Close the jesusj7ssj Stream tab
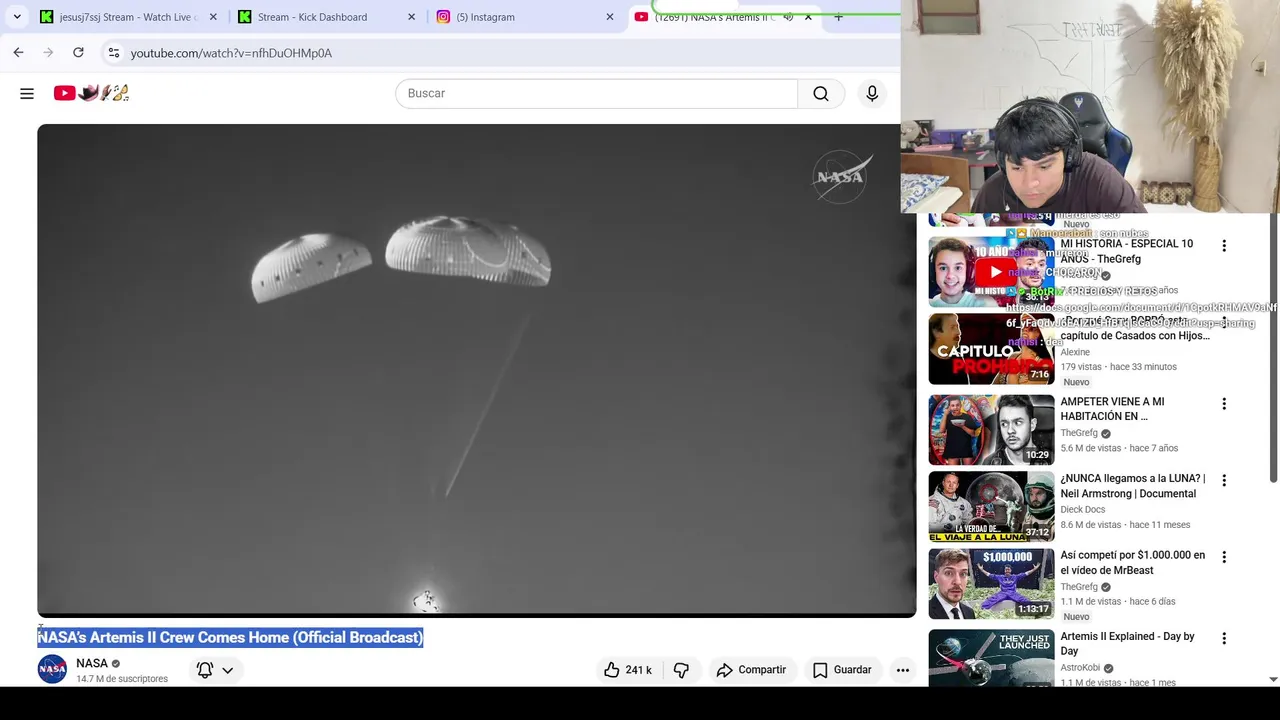Viewport: 1280px width, 720px height. click(x=213, y=17)
